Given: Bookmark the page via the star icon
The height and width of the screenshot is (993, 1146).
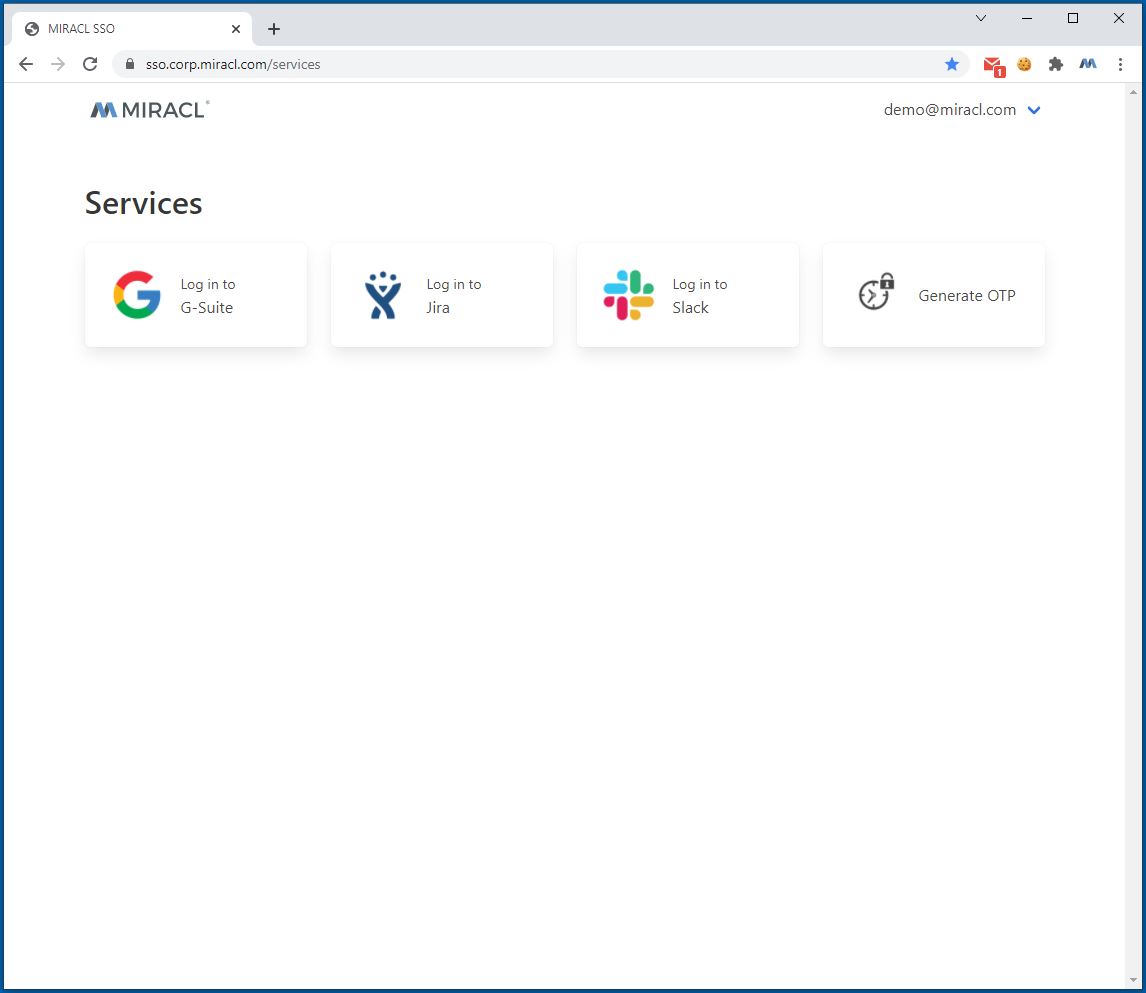Looking at the screenshot, I should point(952,63).
